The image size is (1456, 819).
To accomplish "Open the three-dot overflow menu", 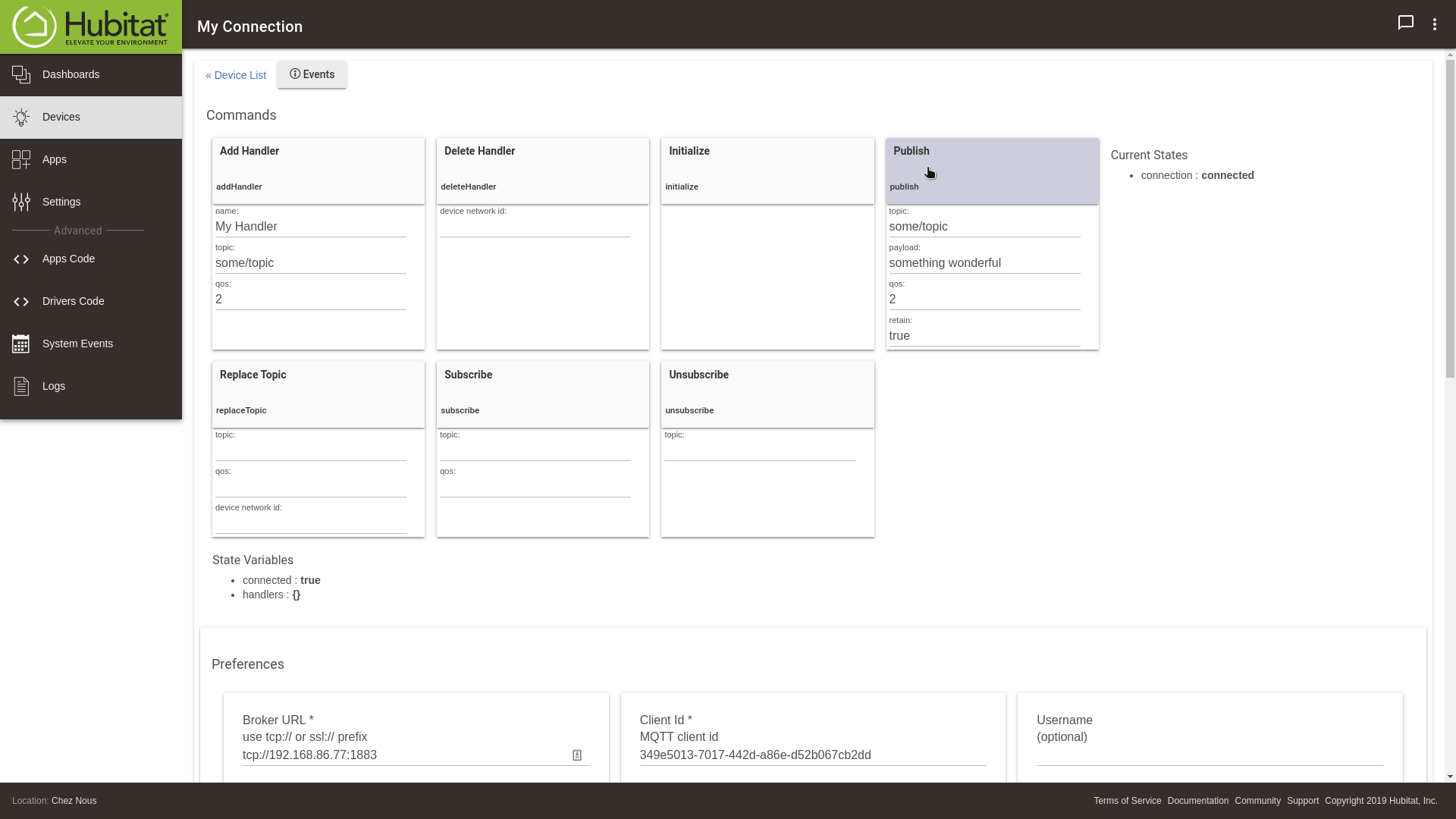I will point(1434,24).
